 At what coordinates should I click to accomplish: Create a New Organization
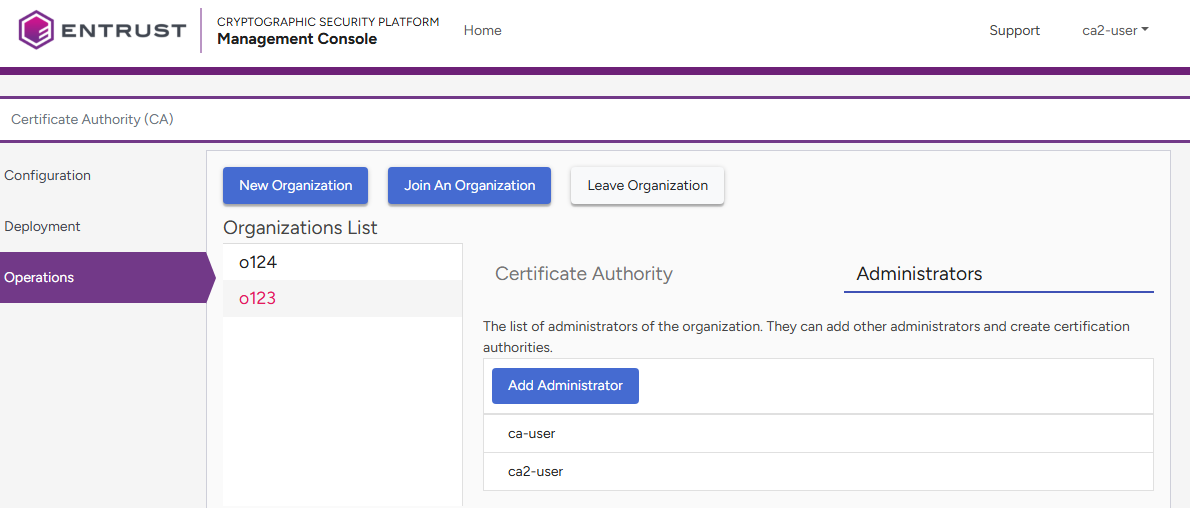click(295, 185)
